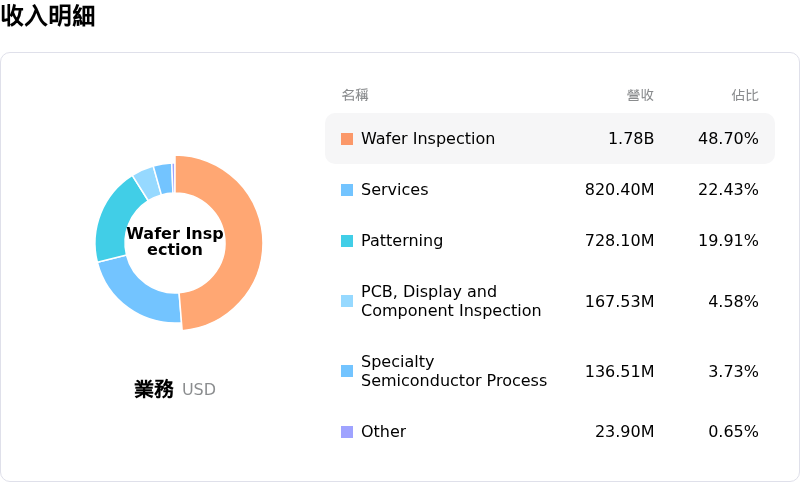
Task: Click the 業務 USD chart caption
Action: pos(175,389)
